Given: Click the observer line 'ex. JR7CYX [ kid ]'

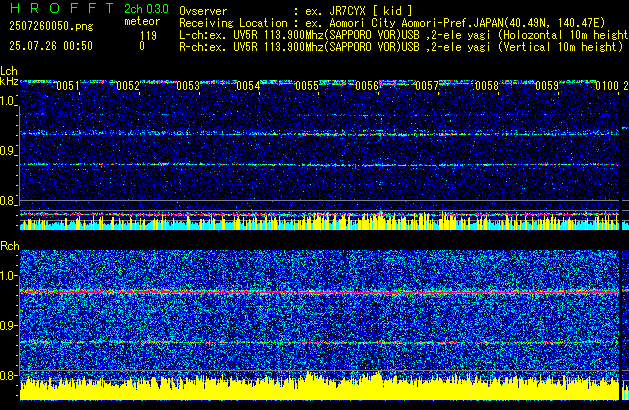Looking at the screenshot, I should (359, 11).
